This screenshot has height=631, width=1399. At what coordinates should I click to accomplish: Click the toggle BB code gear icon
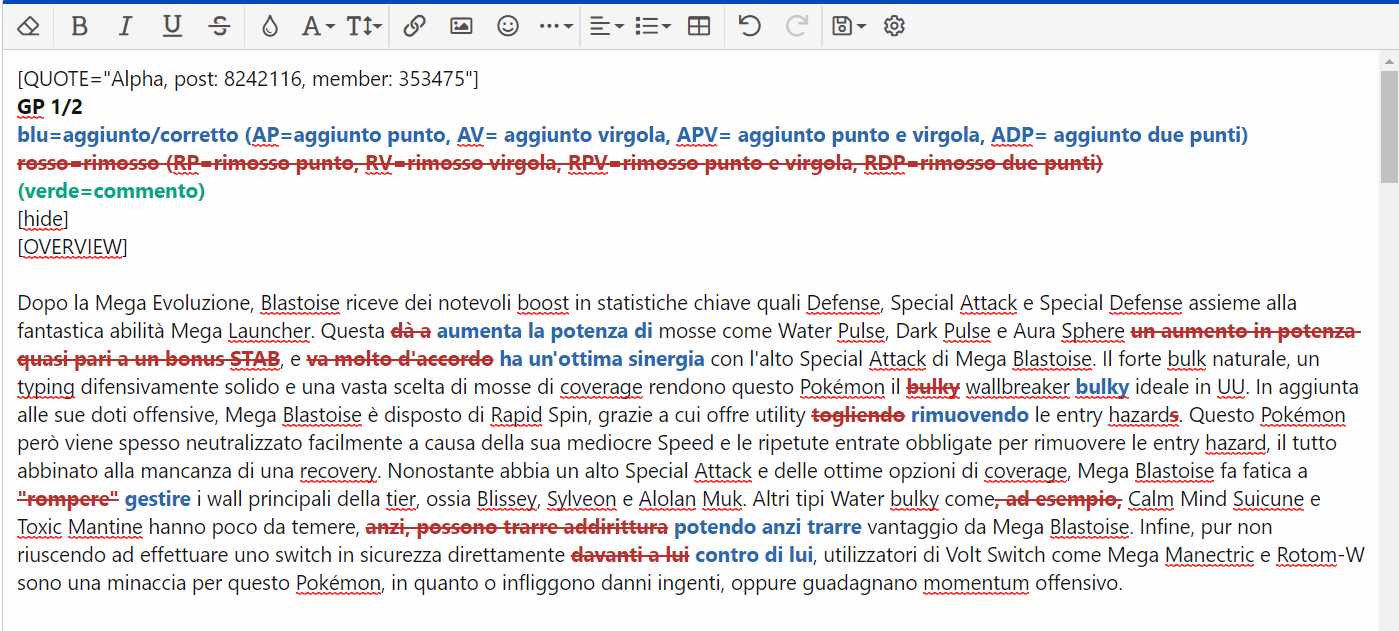click(x=894, y=27)
